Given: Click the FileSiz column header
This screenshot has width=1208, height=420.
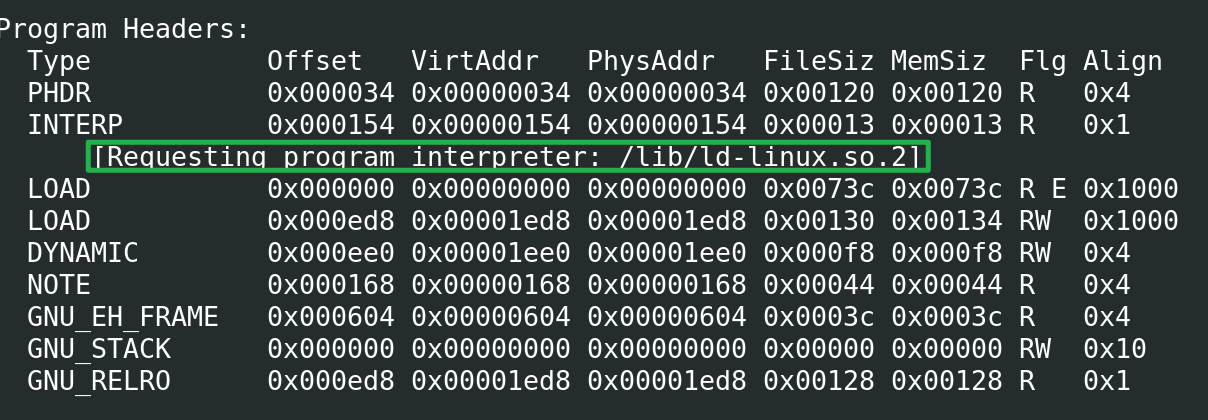Looking at the screenshot, I should point(818,61).
